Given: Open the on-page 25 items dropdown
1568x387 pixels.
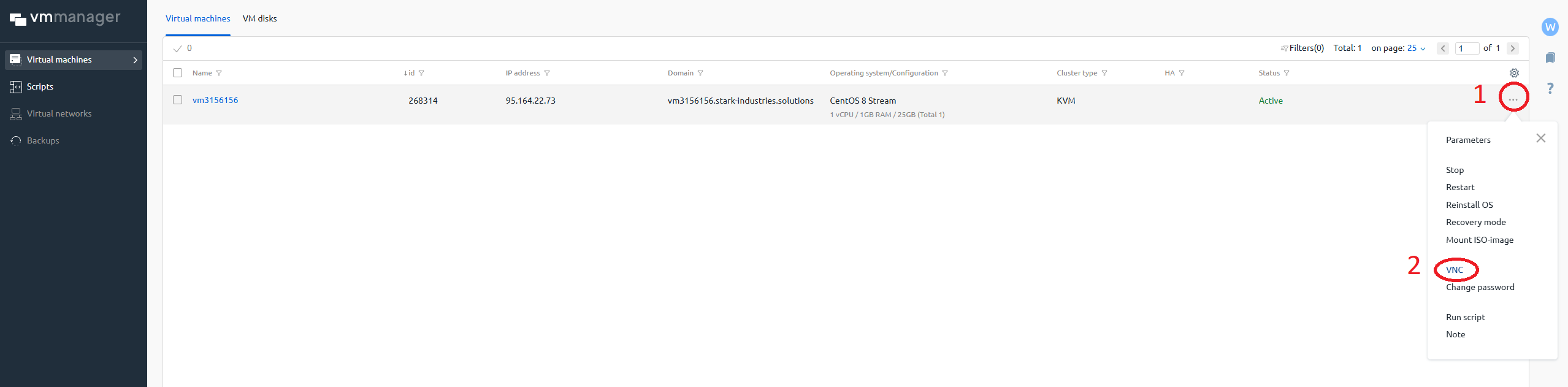Looking at the screenshot, I should pos(1416,48).
